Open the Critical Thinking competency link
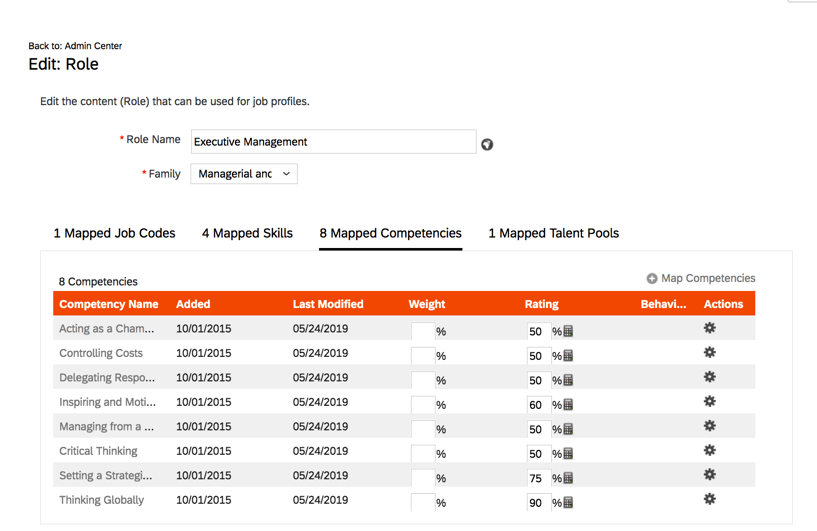817x531 pixels. coord(98,451)
